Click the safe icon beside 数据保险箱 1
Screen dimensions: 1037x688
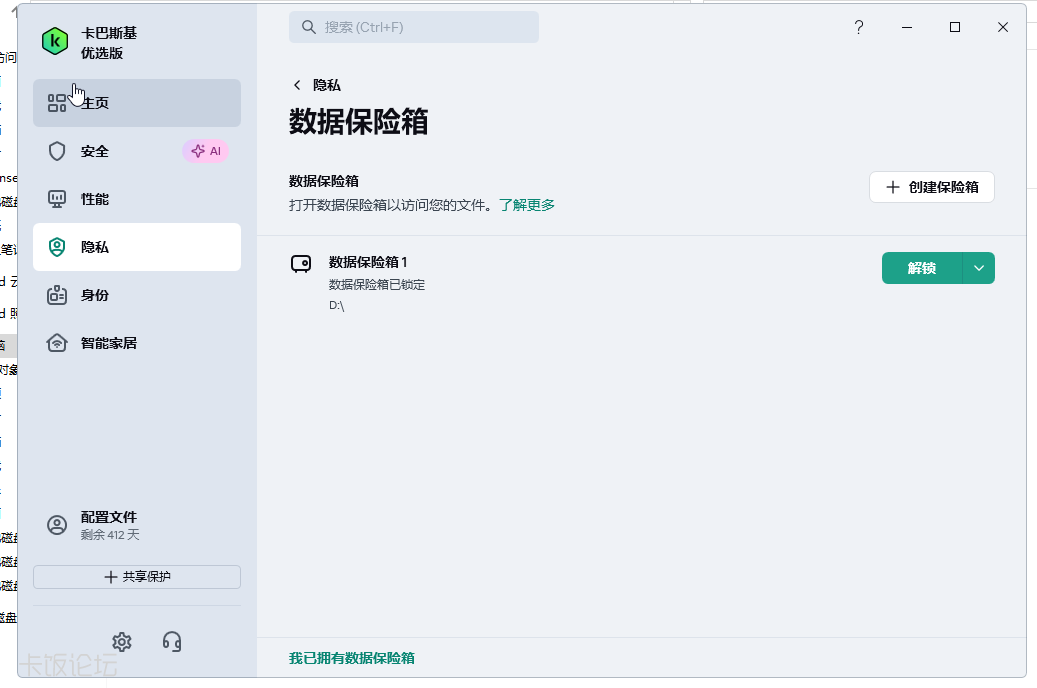301,264
